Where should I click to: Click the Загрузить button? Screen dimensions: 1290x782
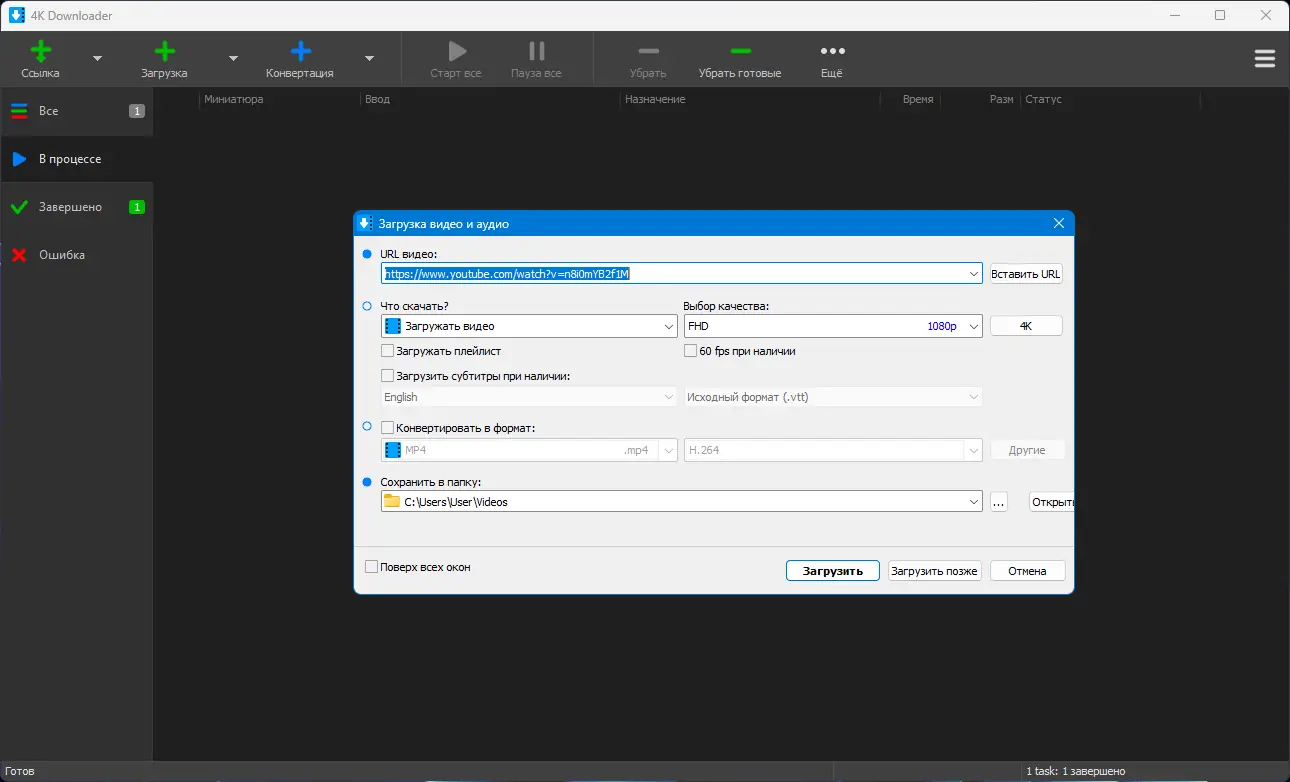tap(832, 571)
